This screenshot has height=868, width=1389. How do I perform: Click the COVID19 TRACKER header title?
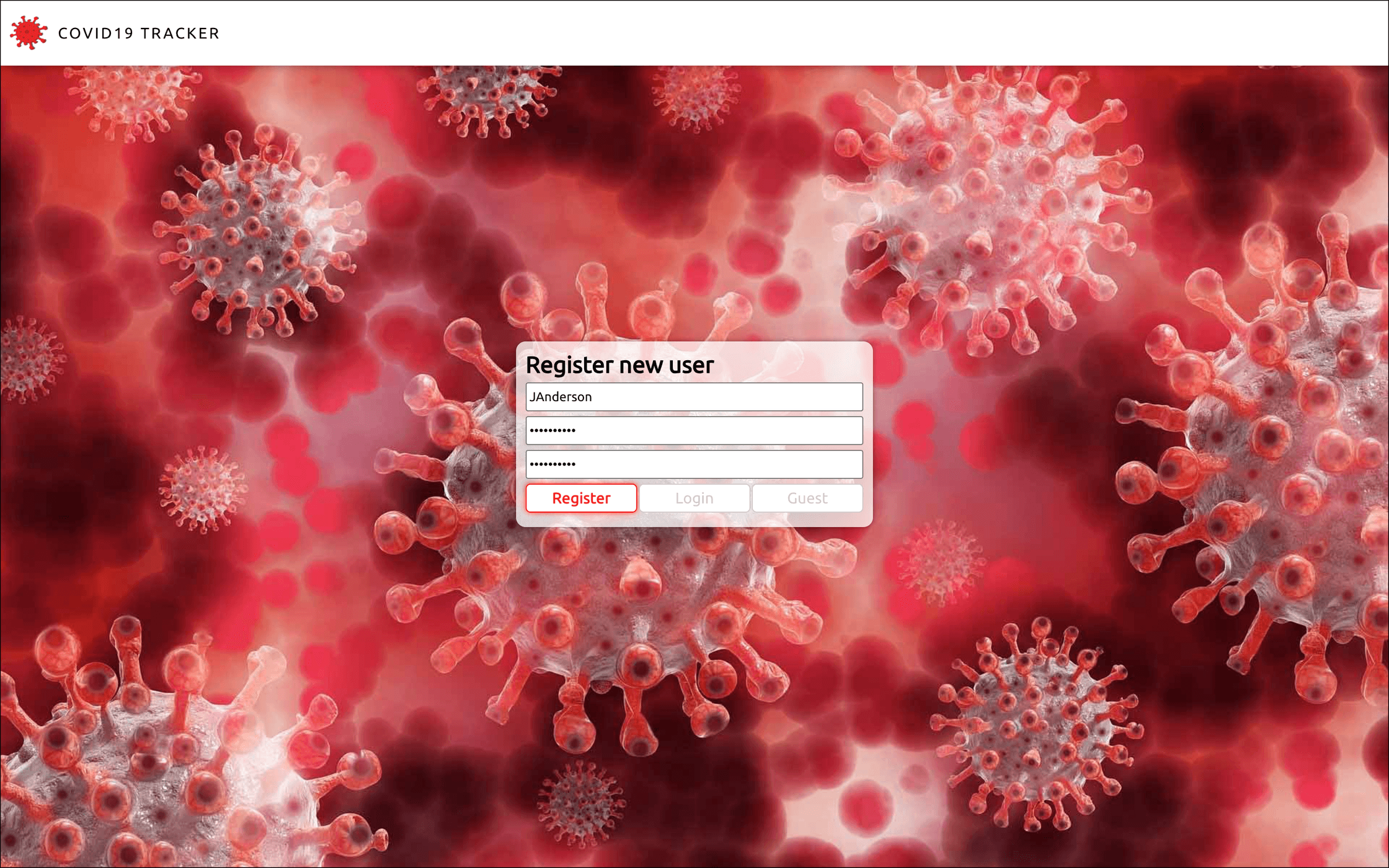tap(139, 33)
